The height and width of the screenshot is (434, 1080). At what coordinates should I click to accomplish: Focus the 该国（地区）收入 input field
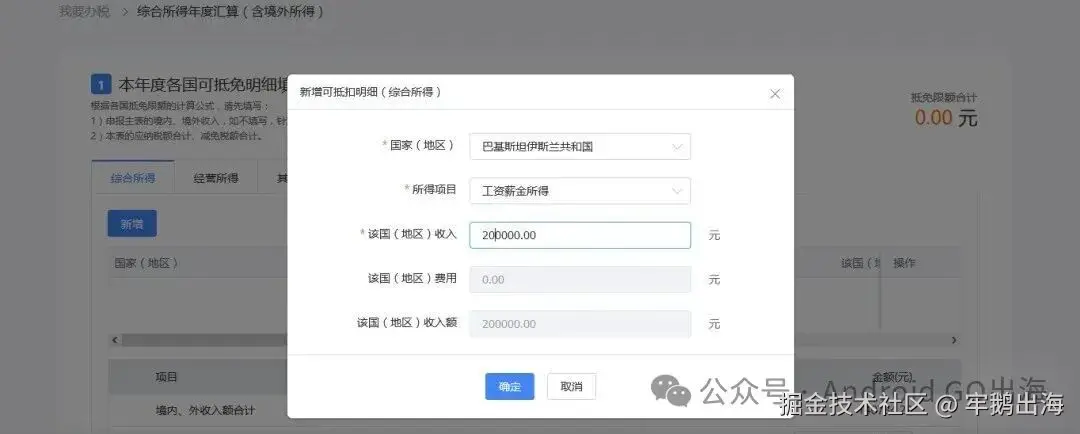(580, 235)
